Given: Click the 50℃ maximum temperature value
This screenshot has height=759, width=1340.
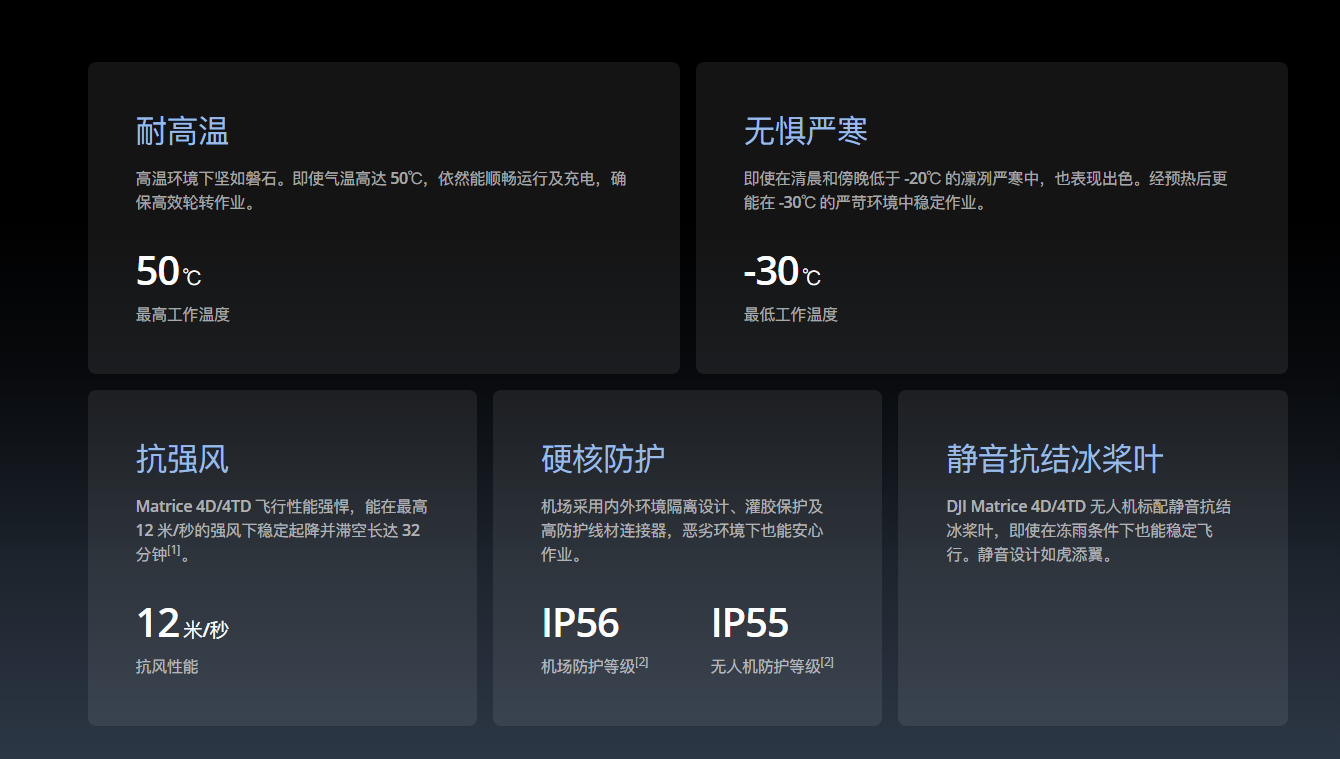Looking at the screenshot, I should 168,271.
